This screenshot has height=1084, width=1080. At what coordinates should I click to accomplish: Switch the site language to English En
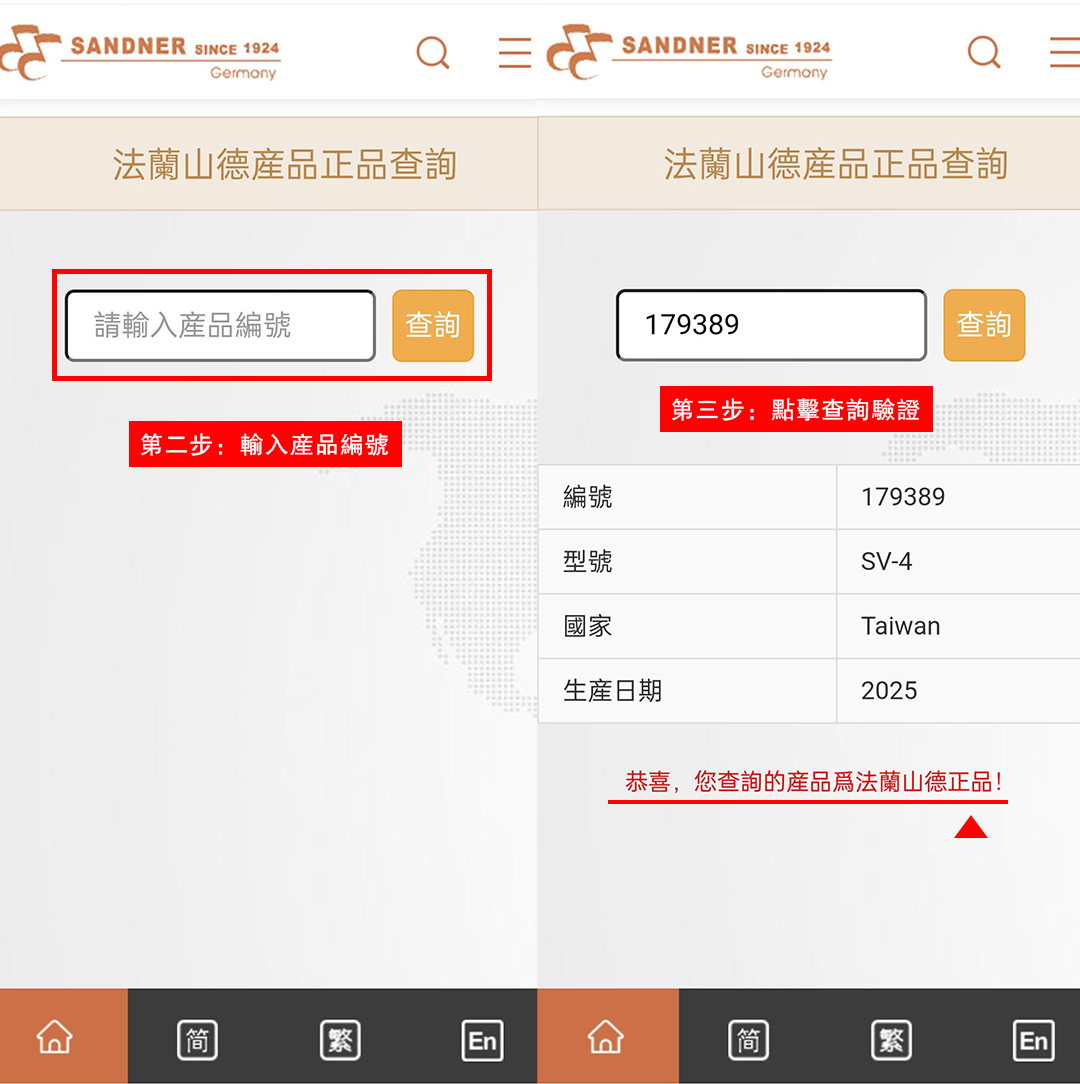(482, 1040)
